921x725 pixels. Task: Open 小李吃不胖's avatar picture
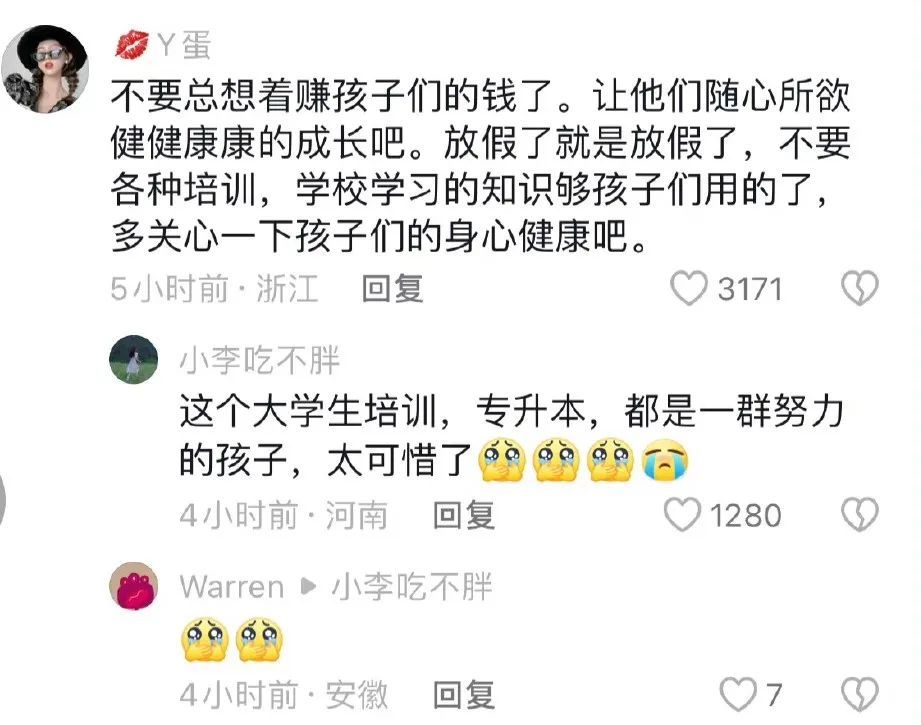pyautogui.click(x=133, y=360)
